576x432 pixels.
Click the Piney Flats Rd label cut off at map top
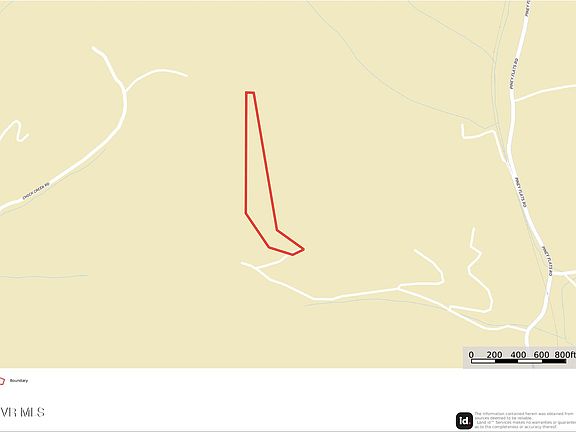(x=528, y=8)
